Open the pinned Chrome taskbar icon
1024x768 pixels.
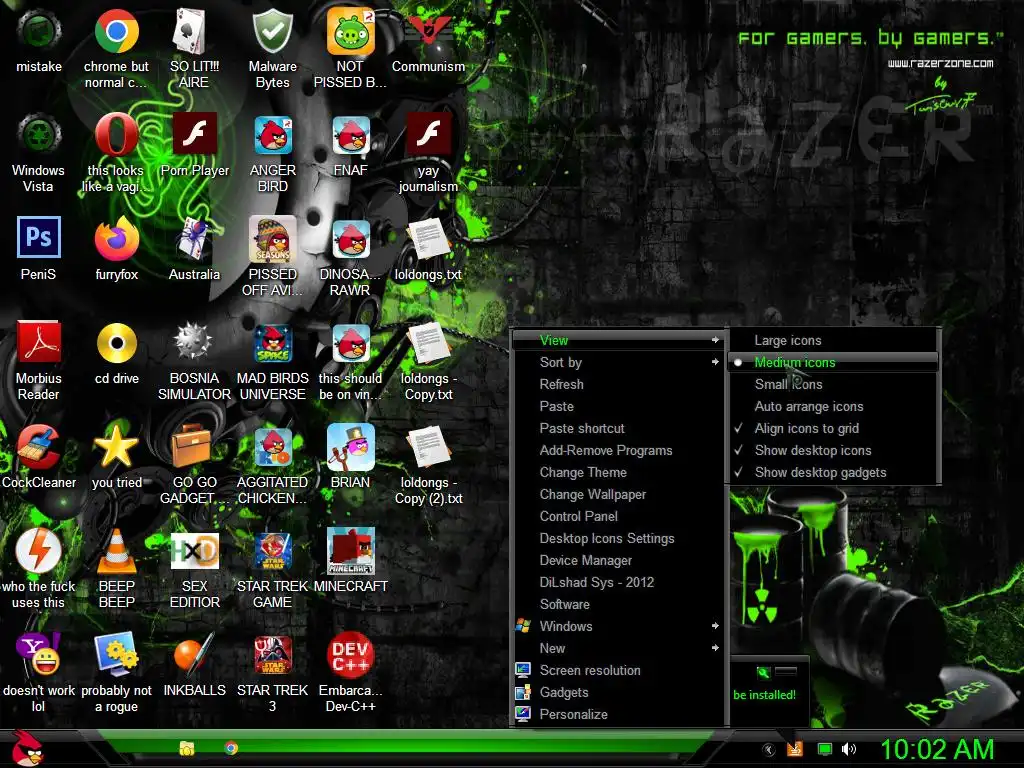[231, 748]
